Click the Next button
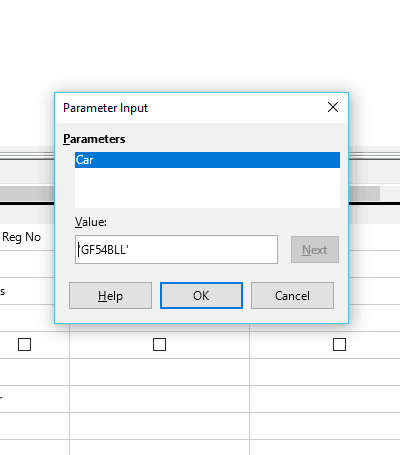 315,250
